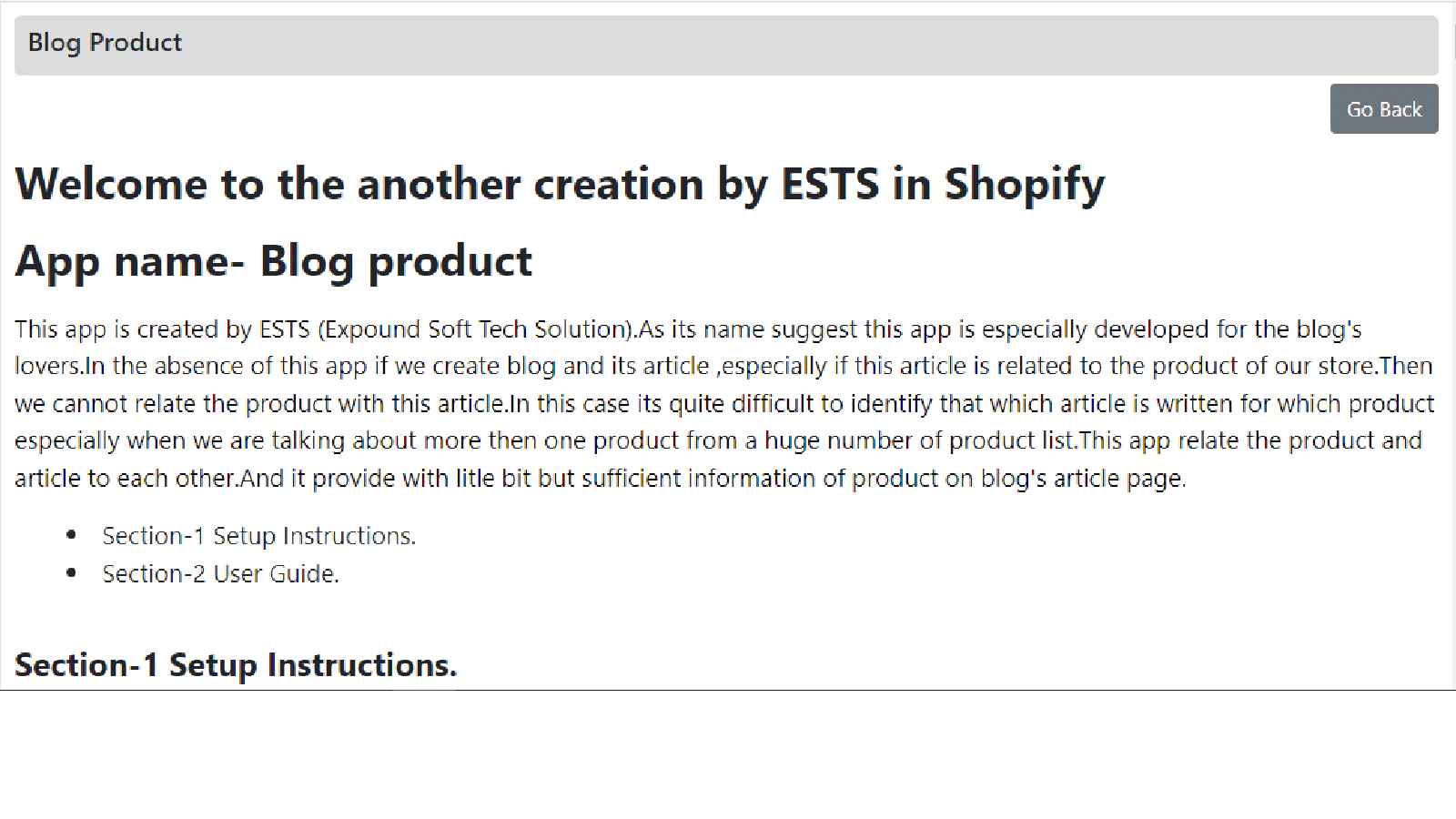Click the Blog Product title bar text
Viewport: 1456px width, 819px height.
(105, 43)
